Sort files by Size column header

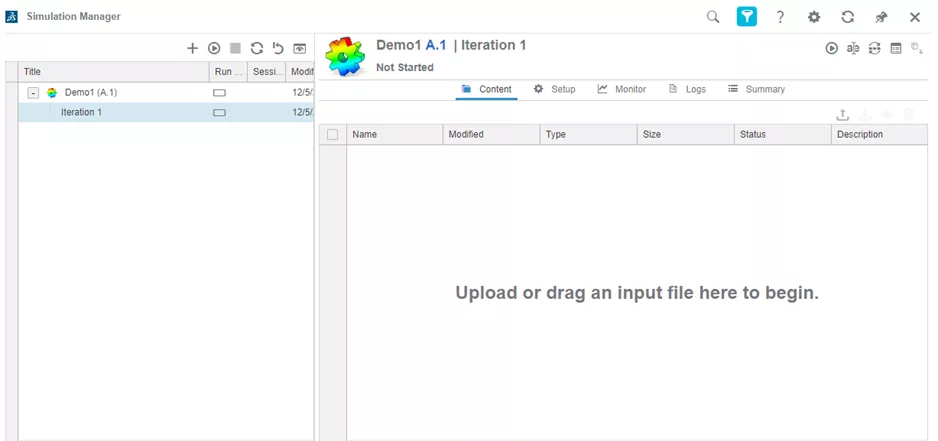686,135
